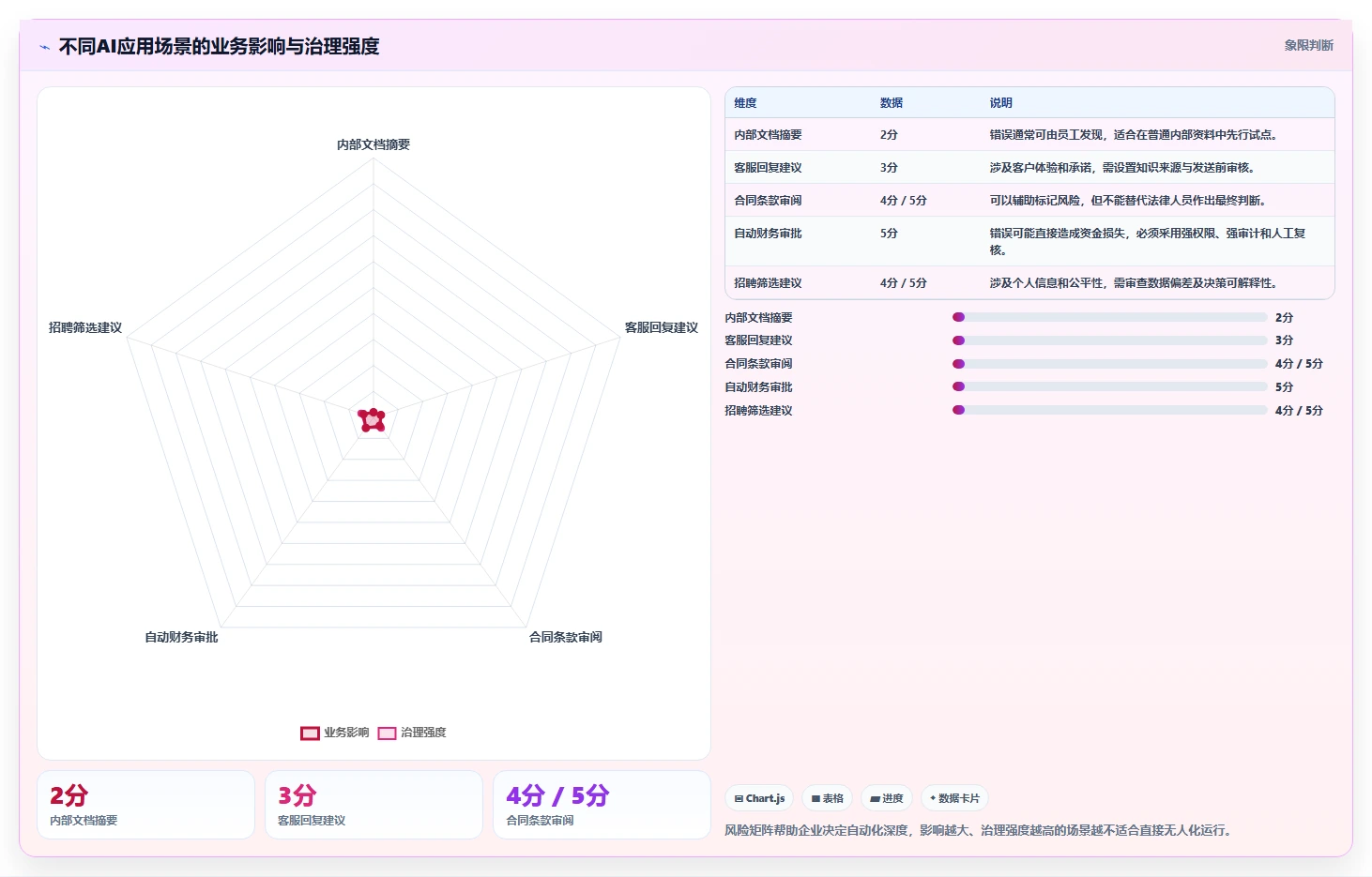Click the 招聘筛选建议 progress bar
This screenshot has height=877, width=1372.
click(1109, 410)
